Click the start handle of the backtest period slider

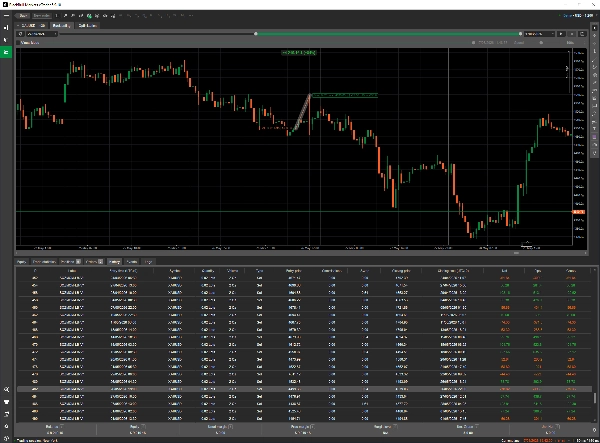click(x=256, y=34)
